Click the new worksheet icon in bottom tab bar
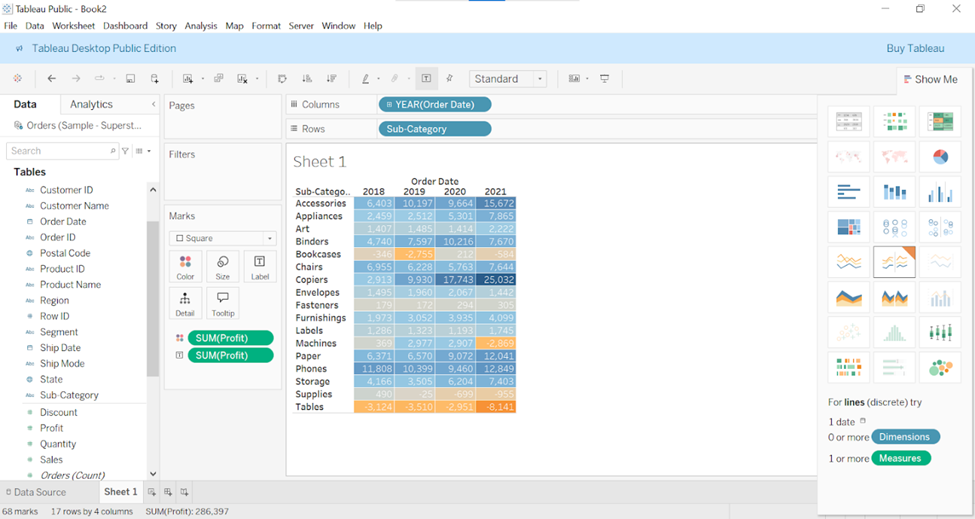 152,492
